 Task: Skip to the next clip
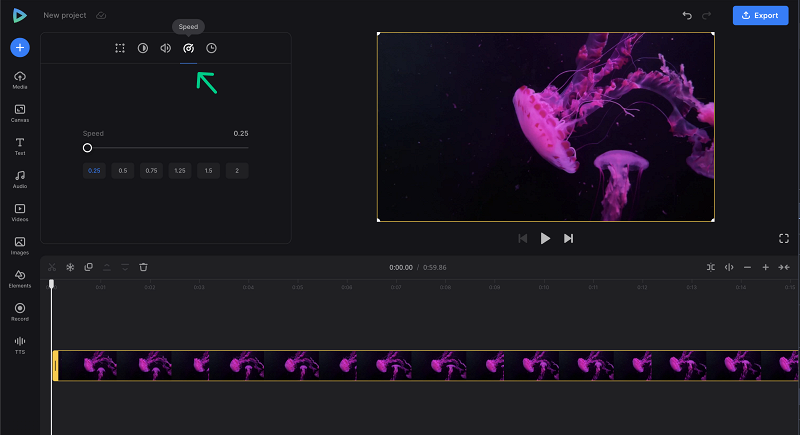click(x=568, y=238)
